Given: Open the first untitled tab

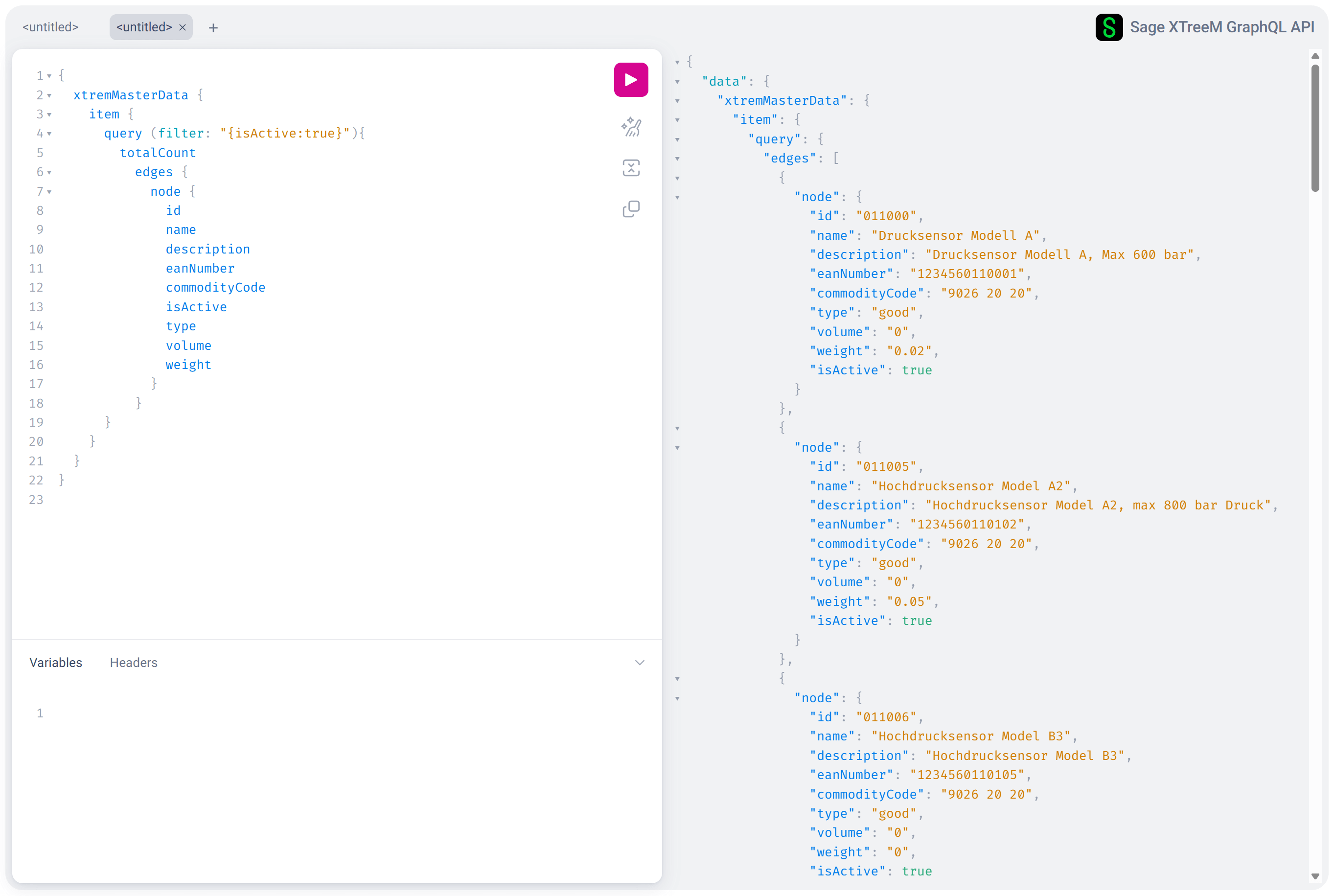Looking at the screenshot, I should click(x=50, y=27).
